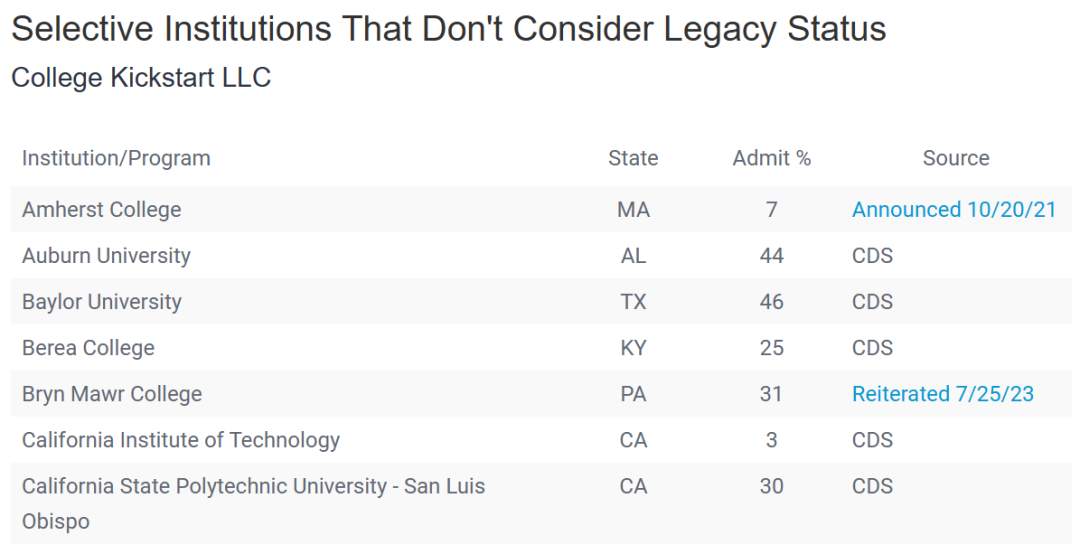Click Caltech's admit percentage value 3
The image size is (1080, 554).
771,440
